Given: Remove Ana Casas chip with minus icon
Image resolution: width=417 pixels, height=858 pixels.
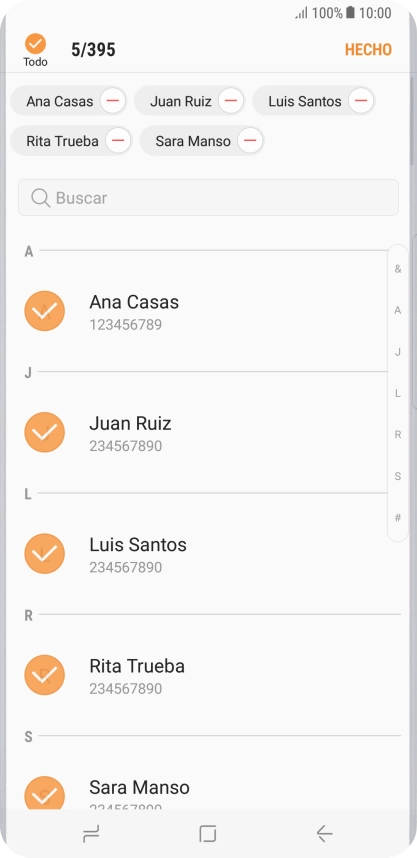Looking at the screenshot, I should point(113,101).
